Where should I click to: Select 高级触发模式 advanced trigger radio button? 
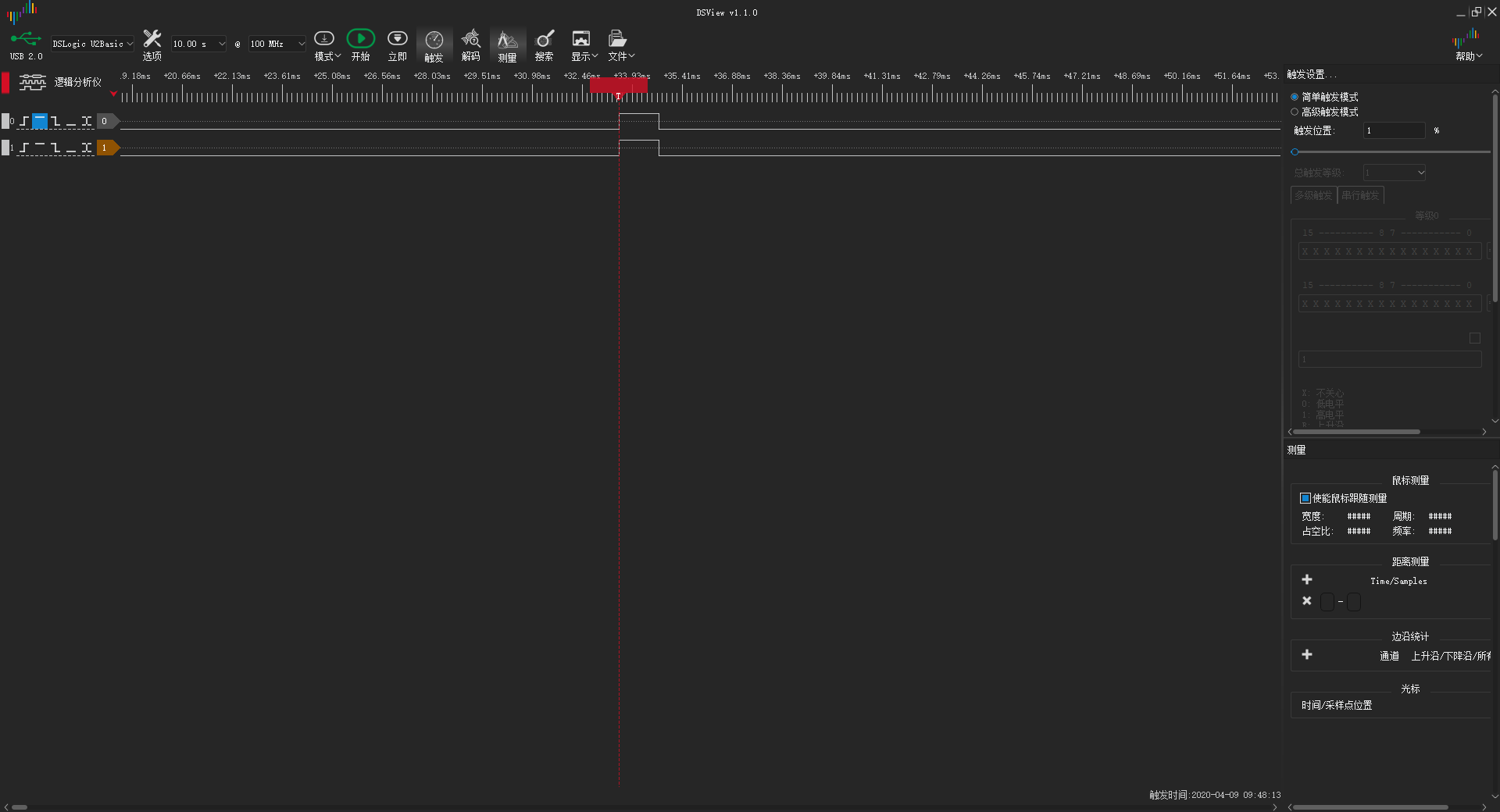[x=1295, y=112]
